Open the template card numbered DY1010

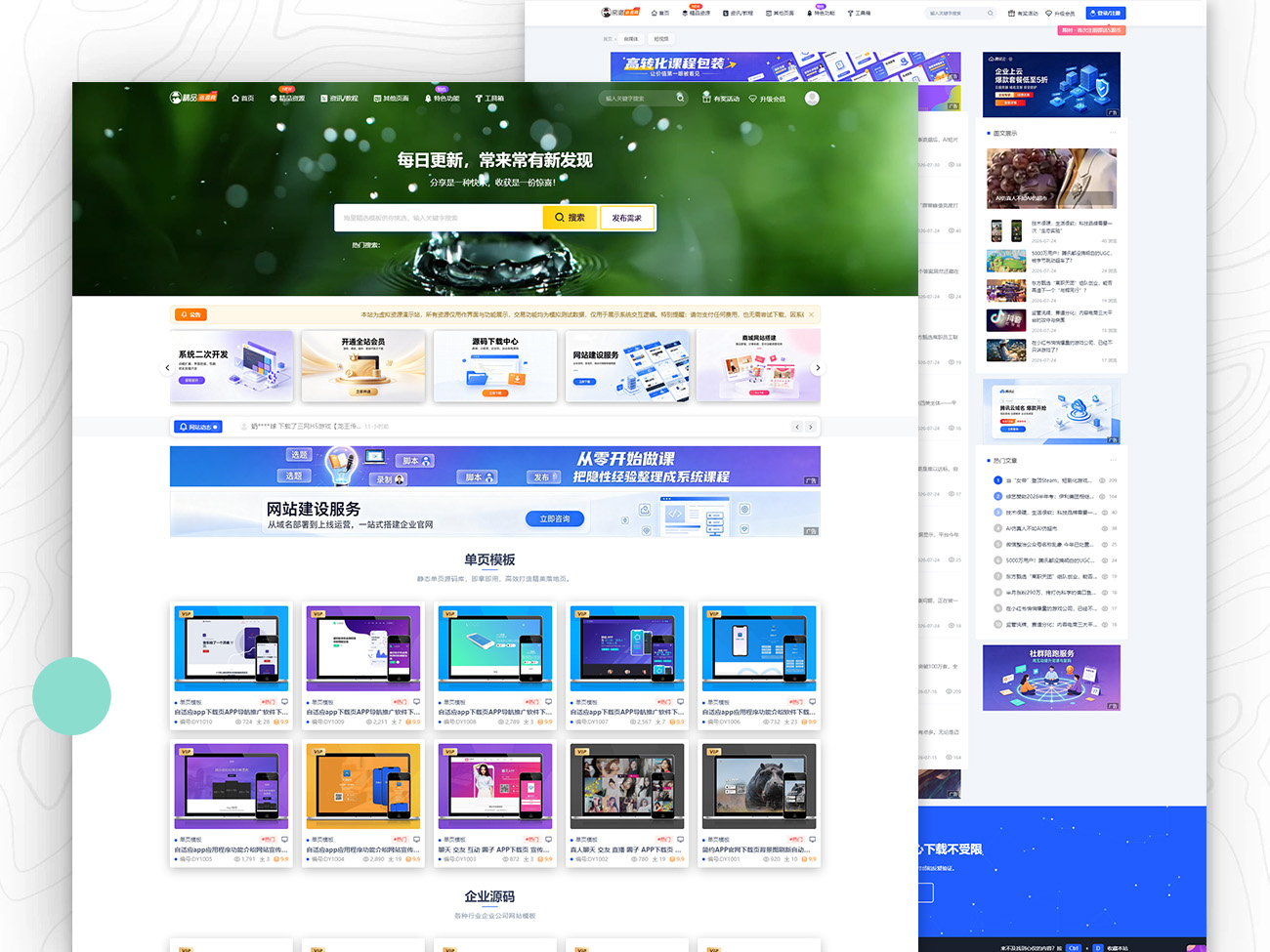(x=232, y=666)
